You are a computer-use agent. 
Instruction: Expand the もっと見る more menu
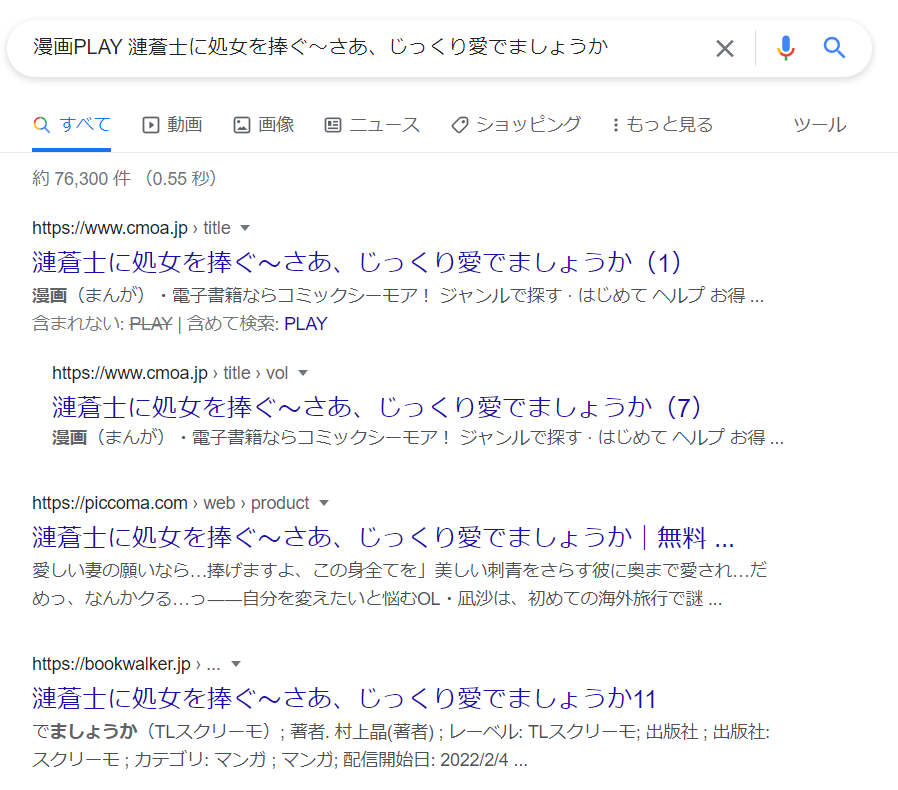(x=662, y=125)
